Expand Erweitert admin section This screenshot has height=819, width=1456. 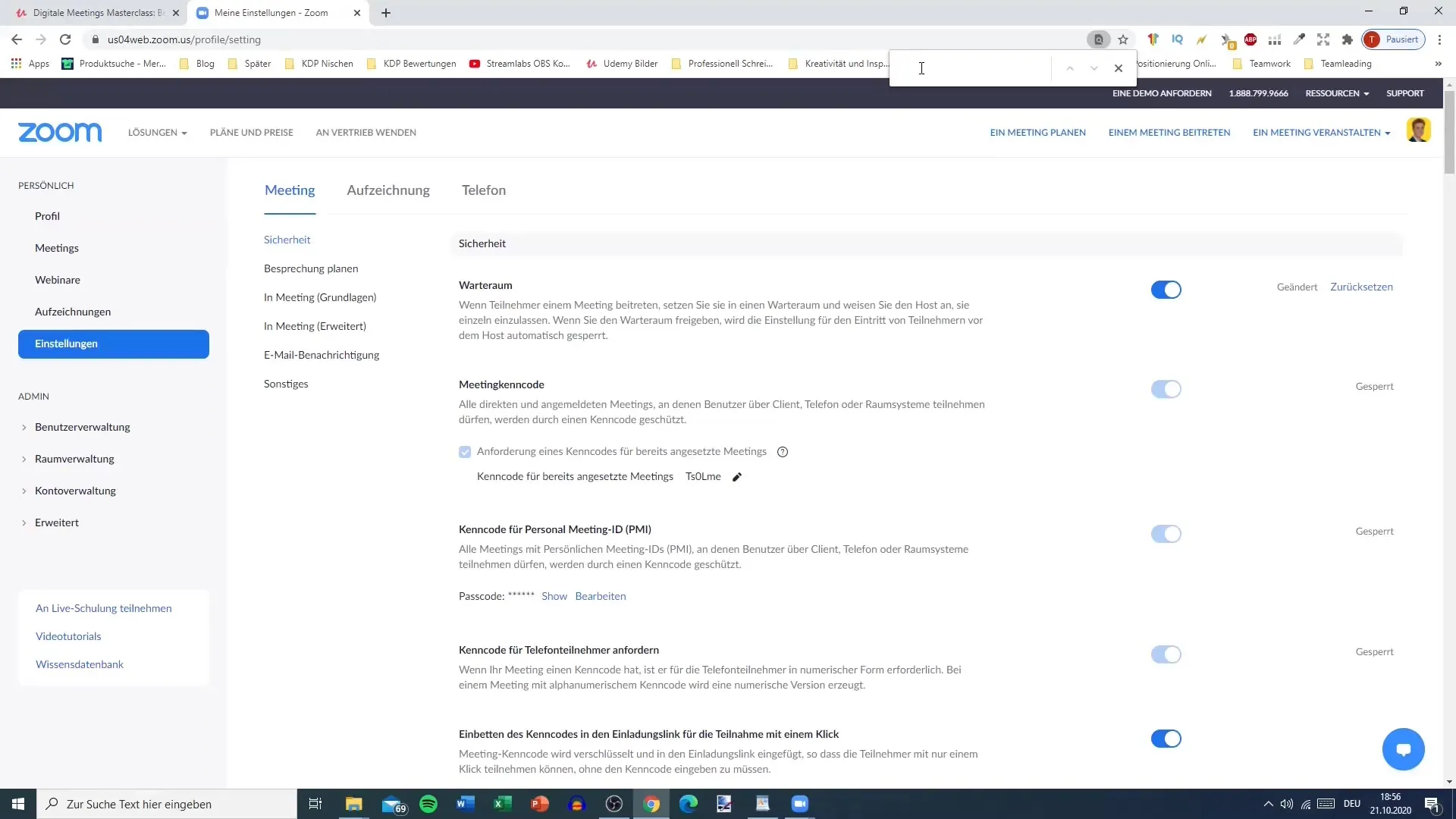point(57,522)
